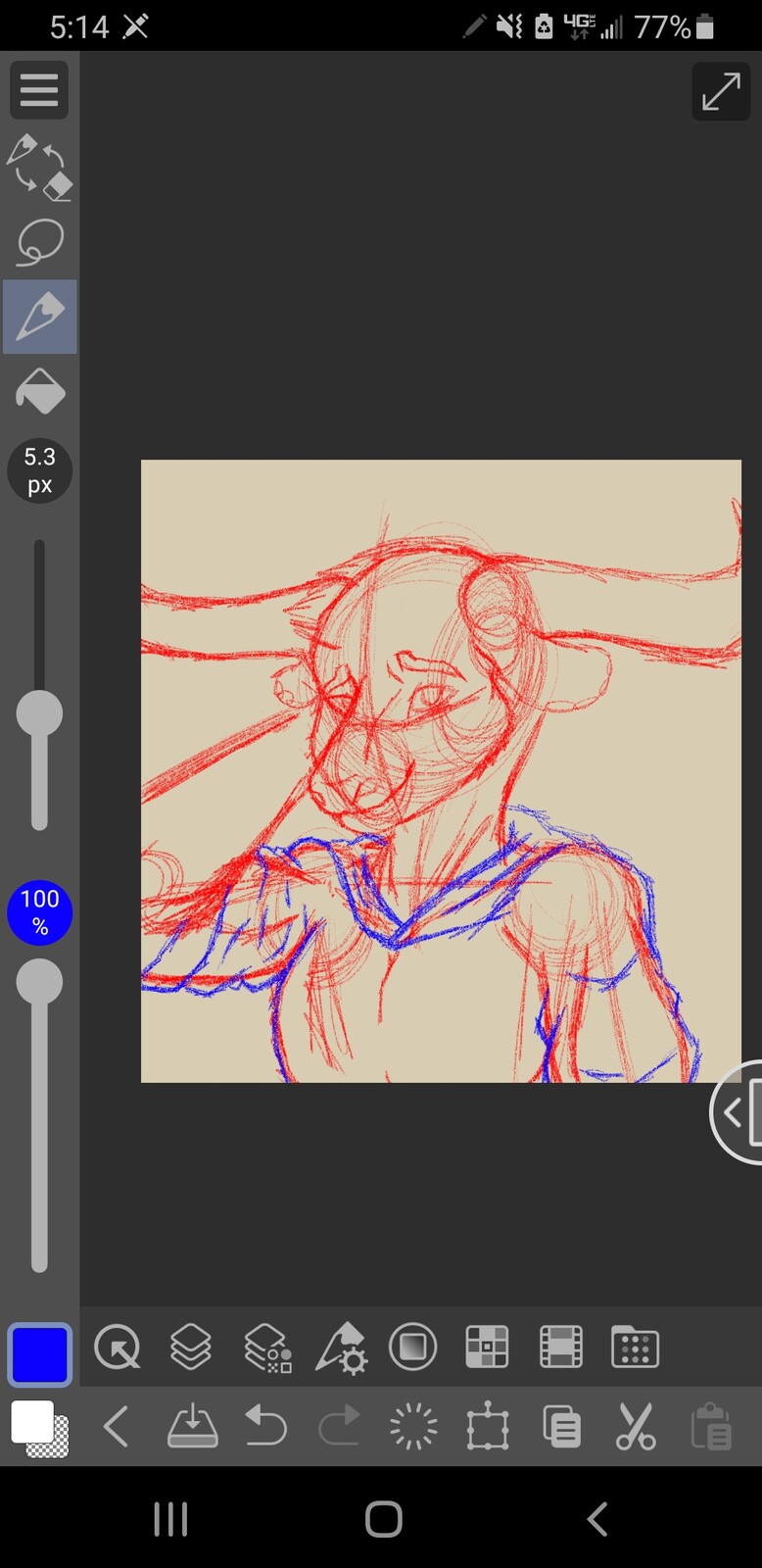Open the color set grid panel
The width and height of the screenshot is (762, 1568).
[487, 1347]
